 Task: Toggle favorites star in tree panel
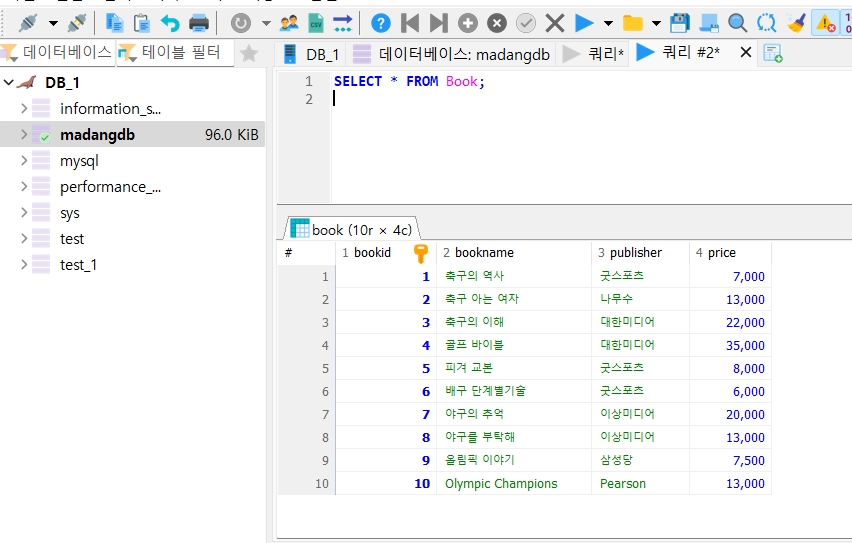point(249,53)
